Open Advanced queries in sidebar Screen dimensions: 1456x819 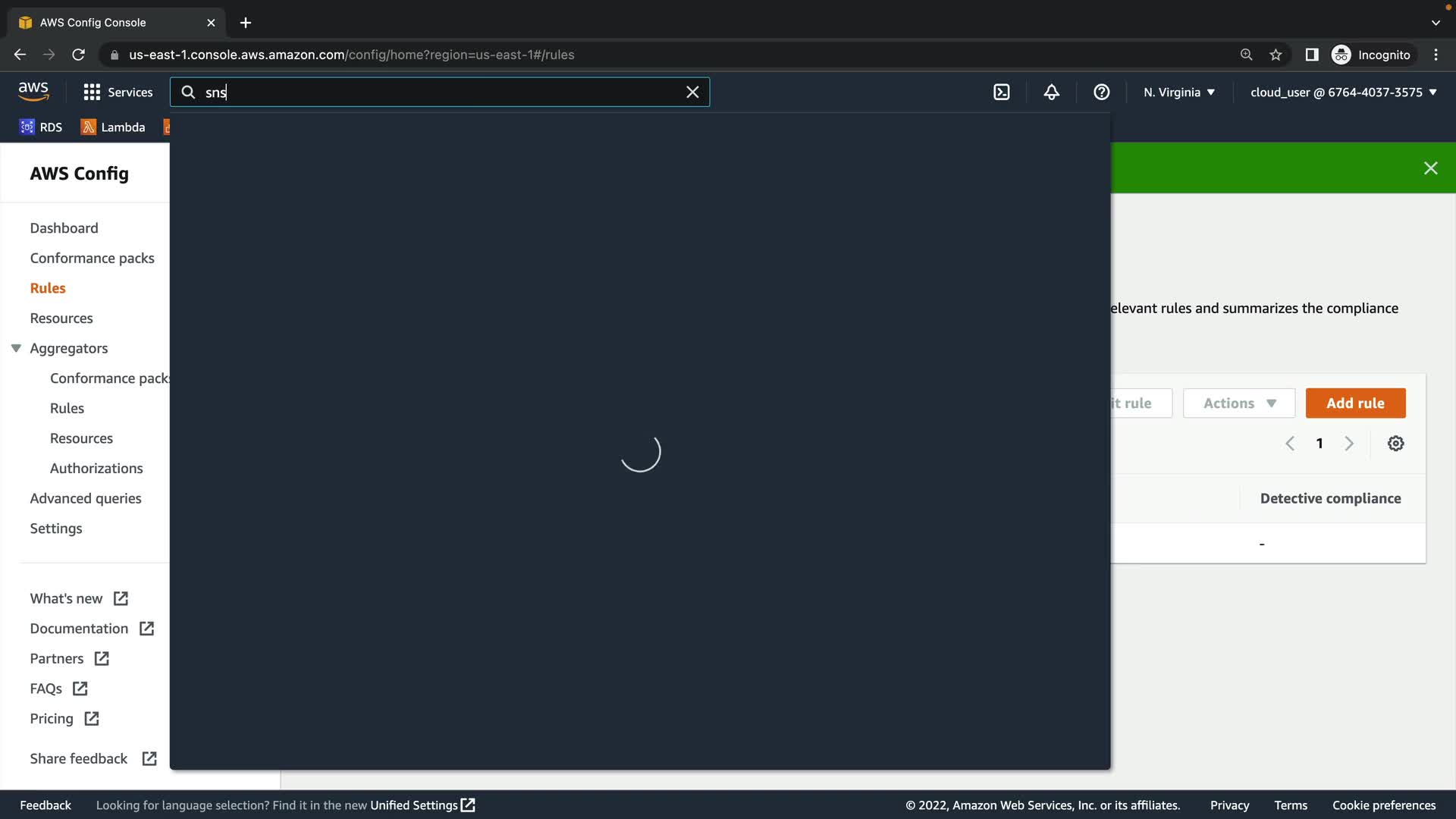[x=86, y=498]
